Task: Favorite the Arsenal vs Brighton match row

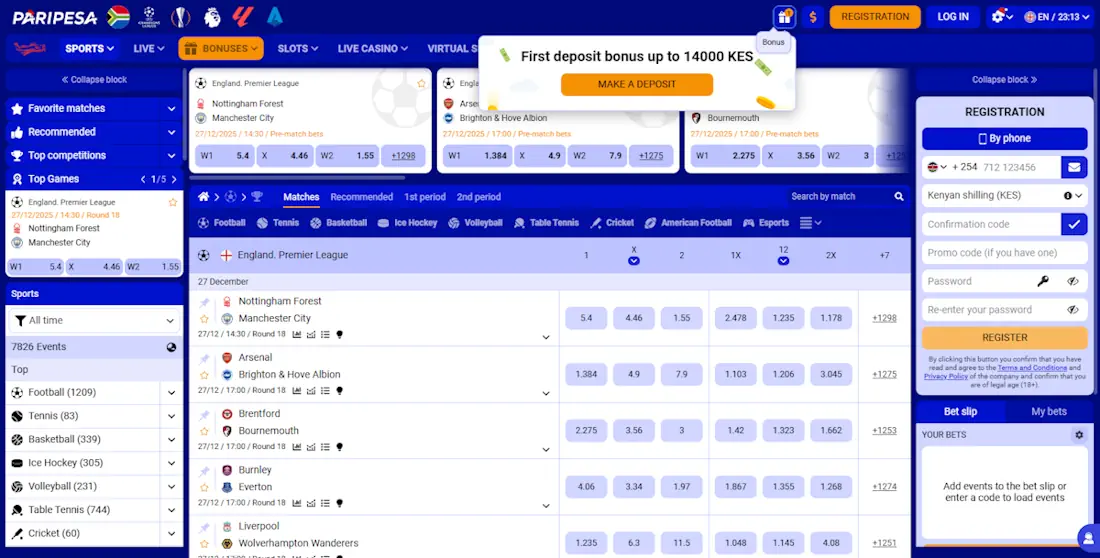Action: click(x=204, y=375)
